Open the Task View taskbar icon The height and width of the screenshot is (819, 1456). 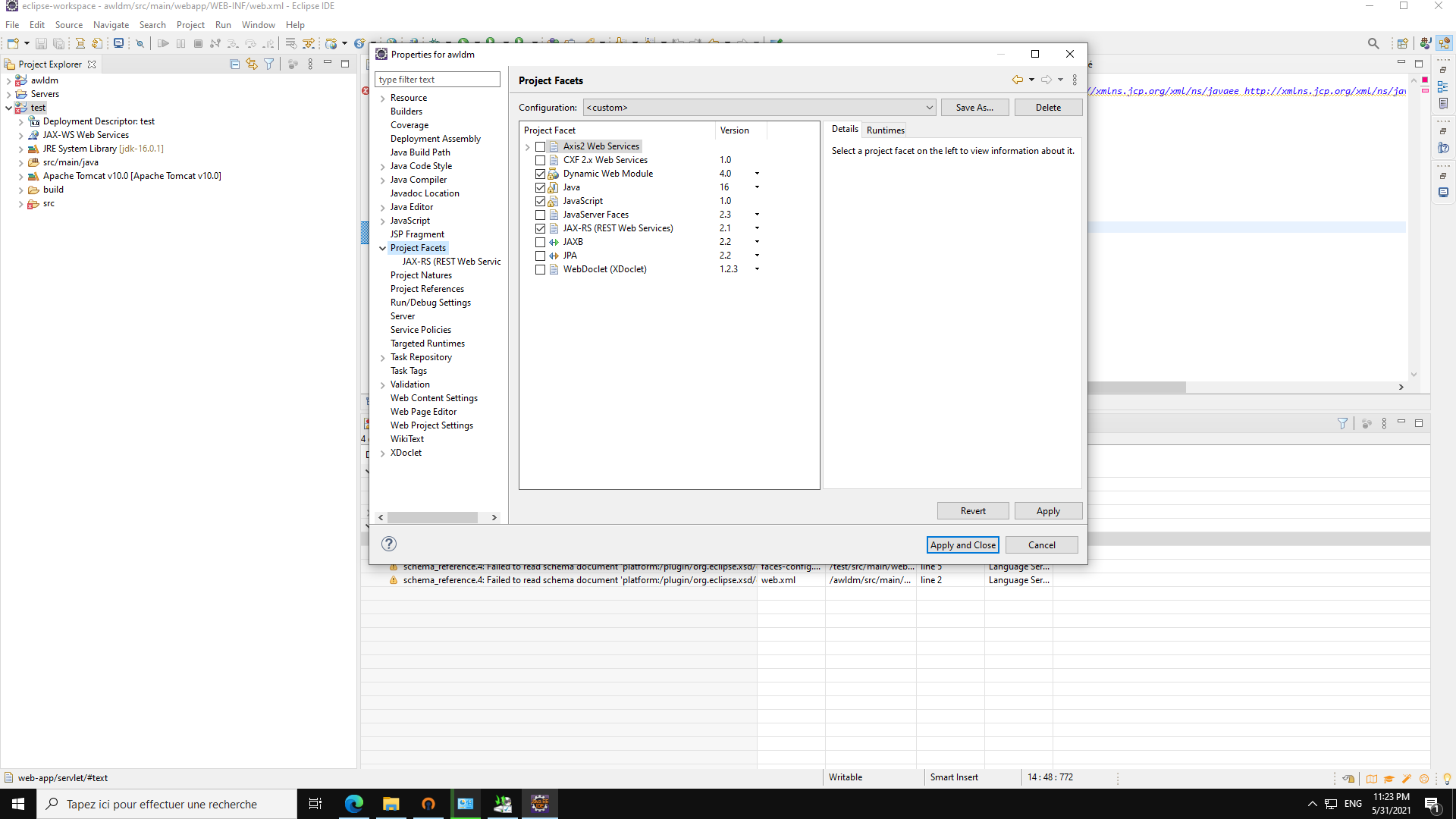(x=315, y=804)
